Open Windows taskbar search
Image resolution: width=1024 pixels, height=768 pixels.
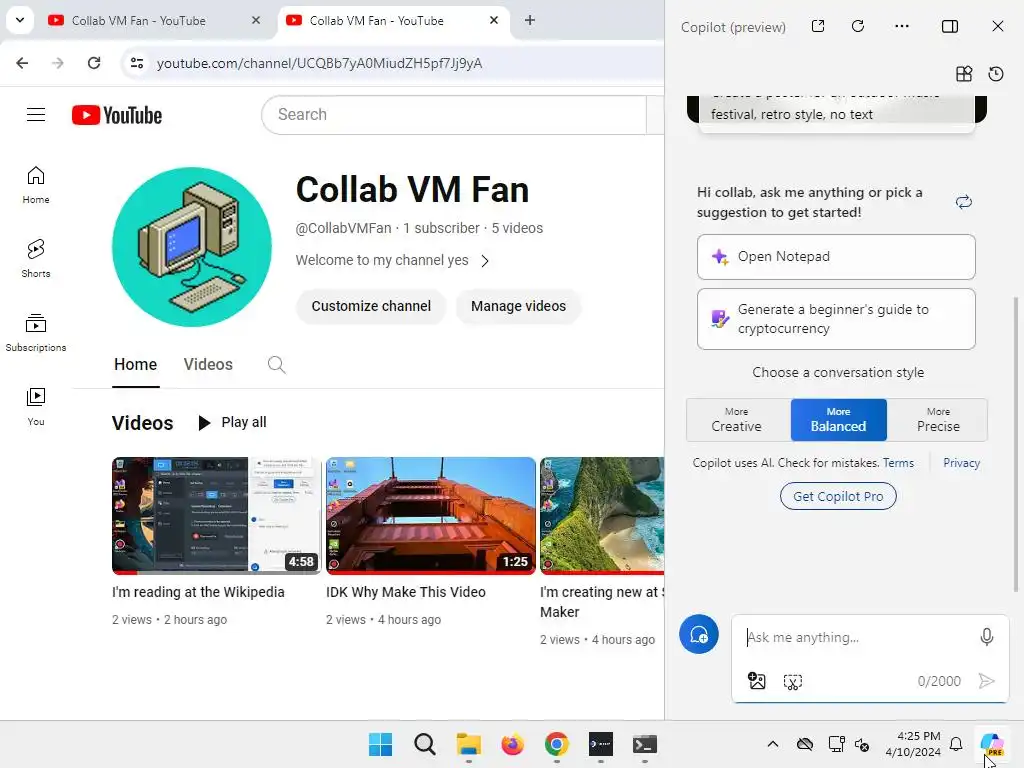[424, 744]
